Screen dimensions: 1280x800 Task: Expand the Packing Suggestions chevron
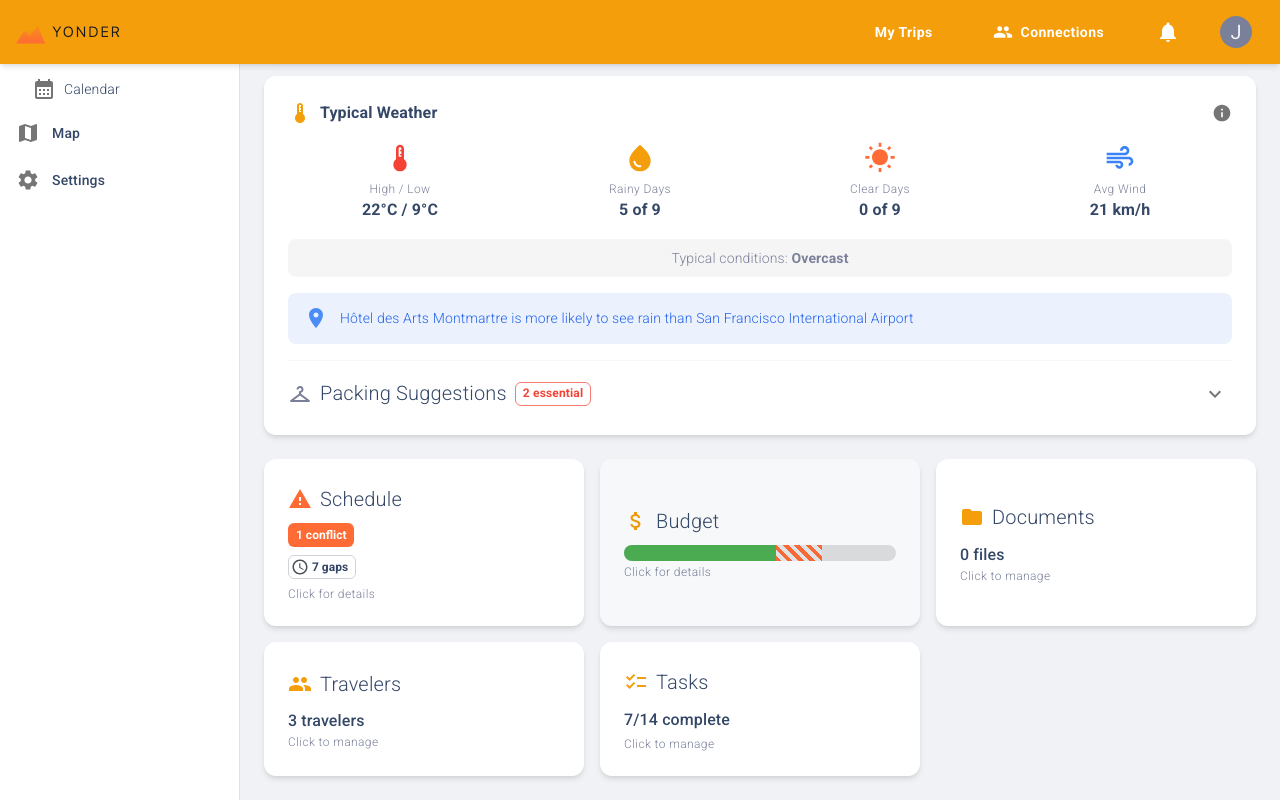(x=1215, y=394)
